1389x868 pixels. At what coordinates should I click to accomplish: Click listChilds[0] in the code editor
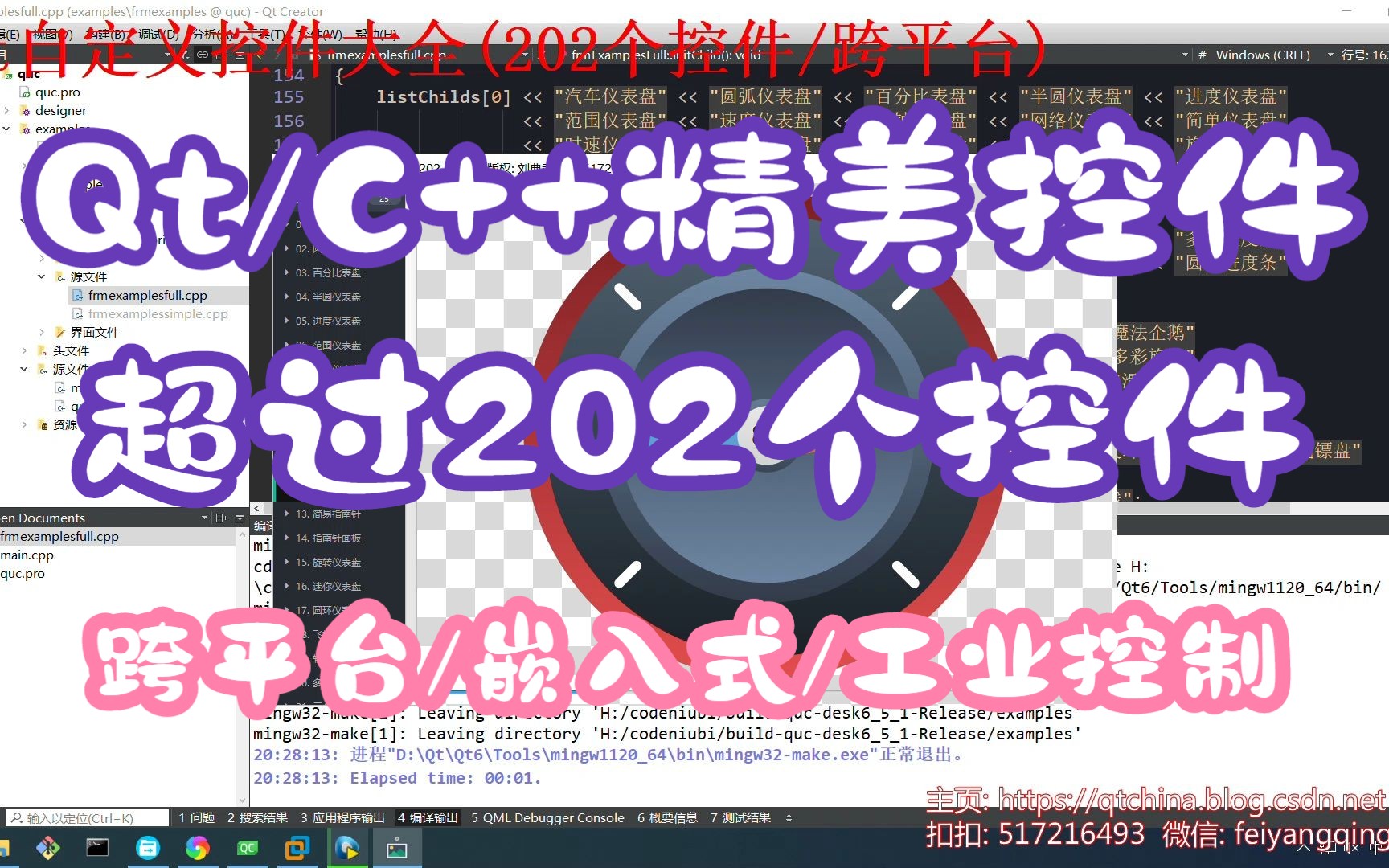click(x=444, y=96)
